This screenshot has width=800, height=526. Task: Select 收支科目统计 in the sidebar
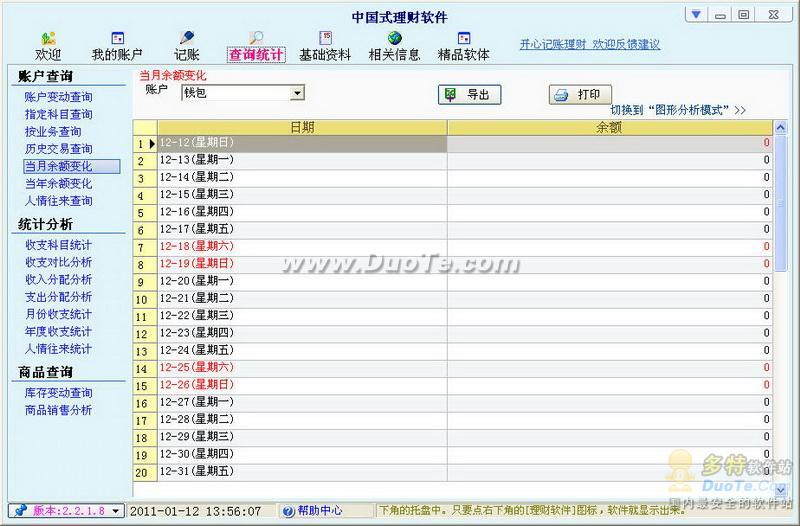[59, 245]
